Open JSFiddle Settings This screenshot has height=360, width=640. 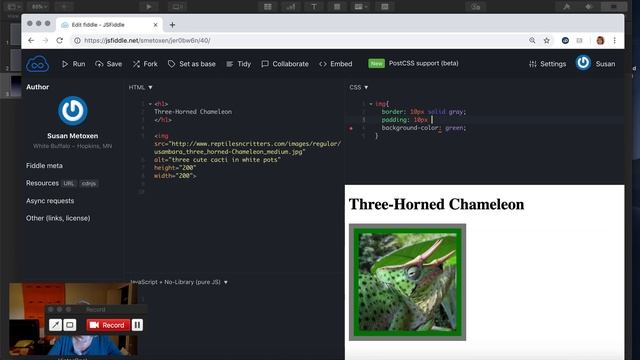click(547, 64)
